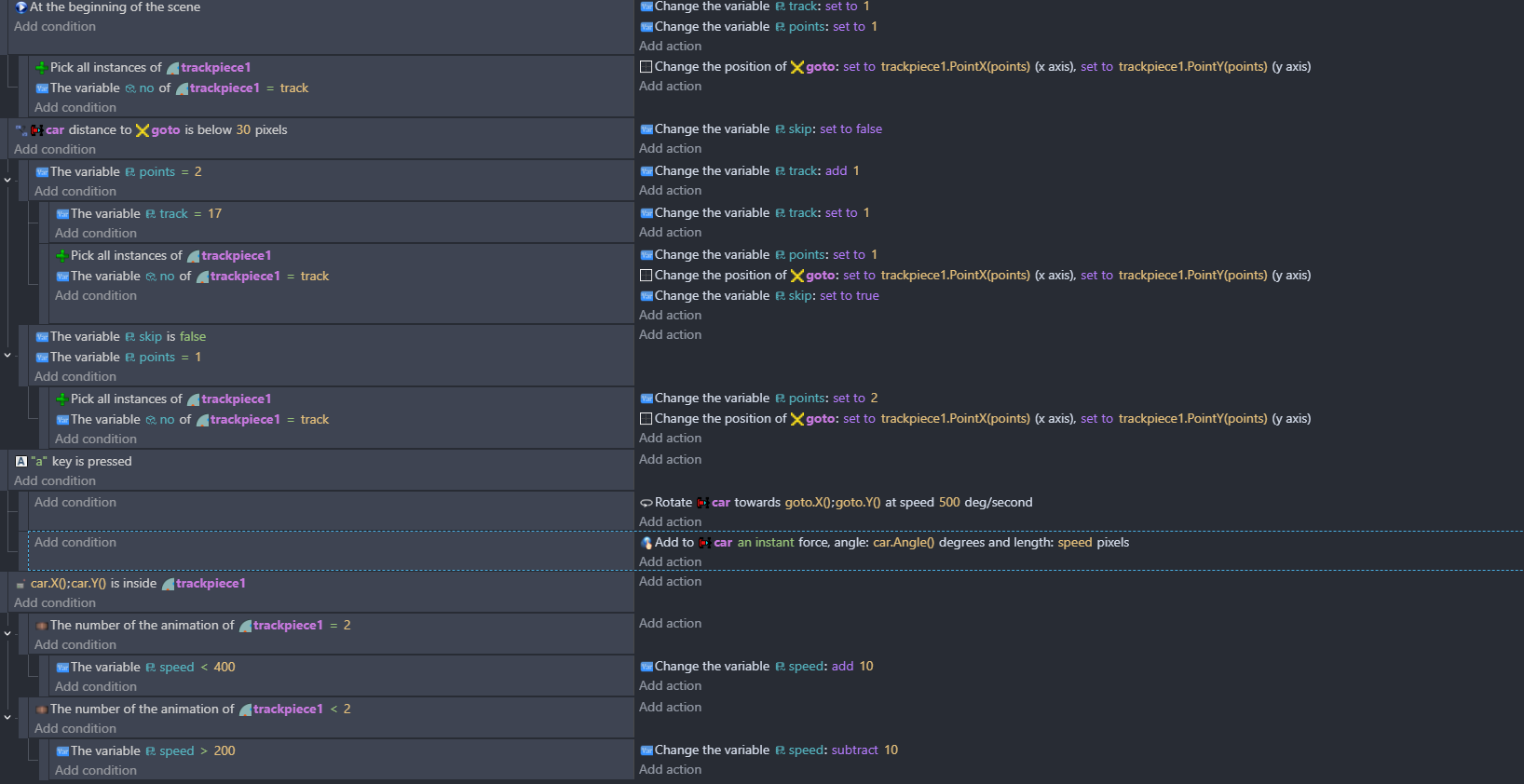Click the variable icon of "skip: set to true"
Screen dimensions: 1524x784
(646, 296)
